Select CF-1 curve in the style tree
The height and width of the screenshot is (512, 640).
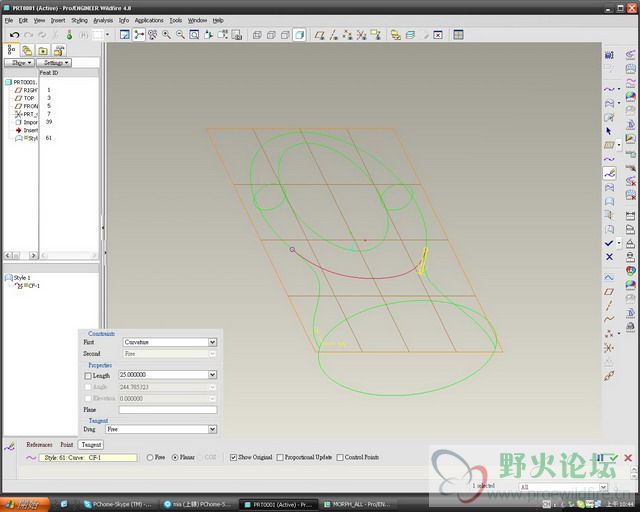(x=27, y=286)
